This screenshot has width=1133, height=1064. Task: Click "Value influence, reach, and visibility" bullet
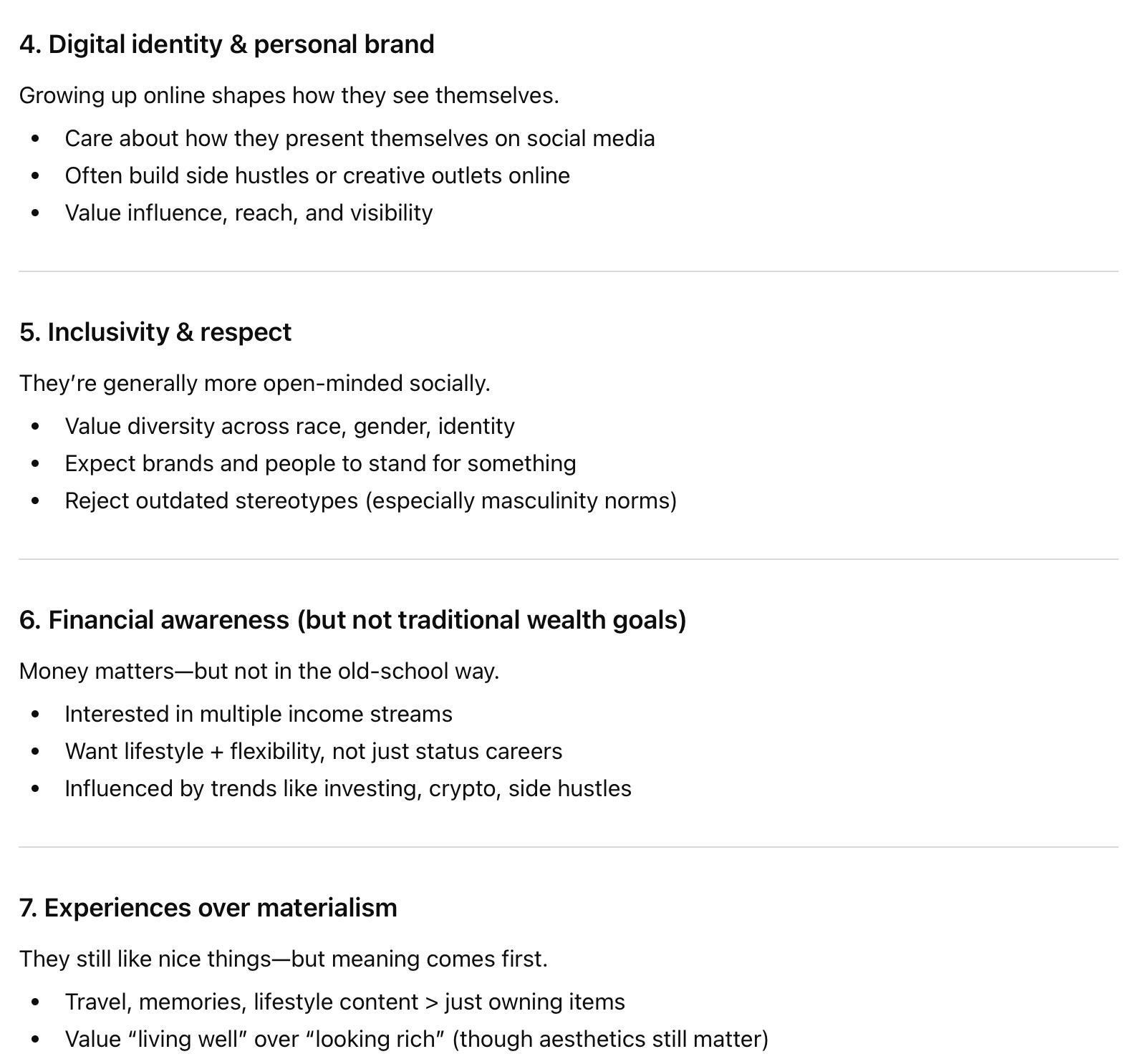(249, 213)
